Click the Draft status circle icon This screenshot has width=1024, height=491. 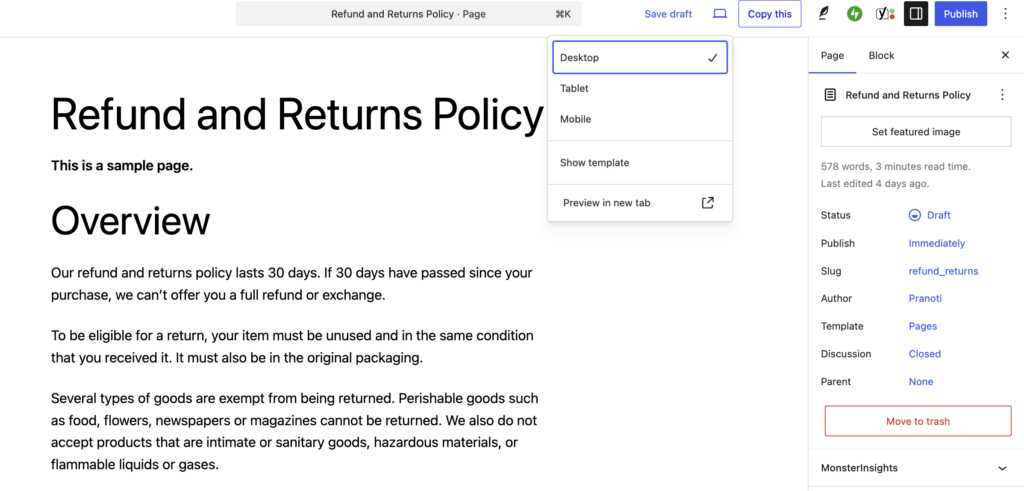coord(914,215)
